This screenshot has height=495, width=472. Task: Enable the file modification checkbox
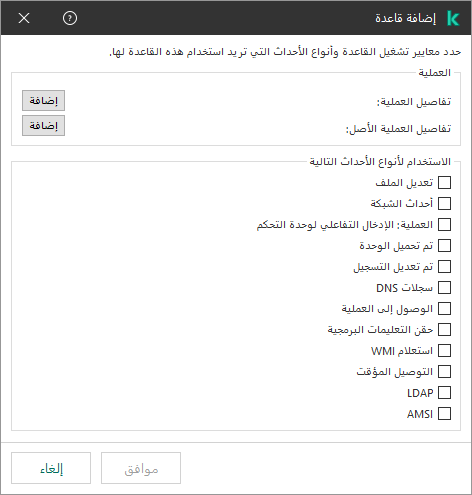(444, 183)
